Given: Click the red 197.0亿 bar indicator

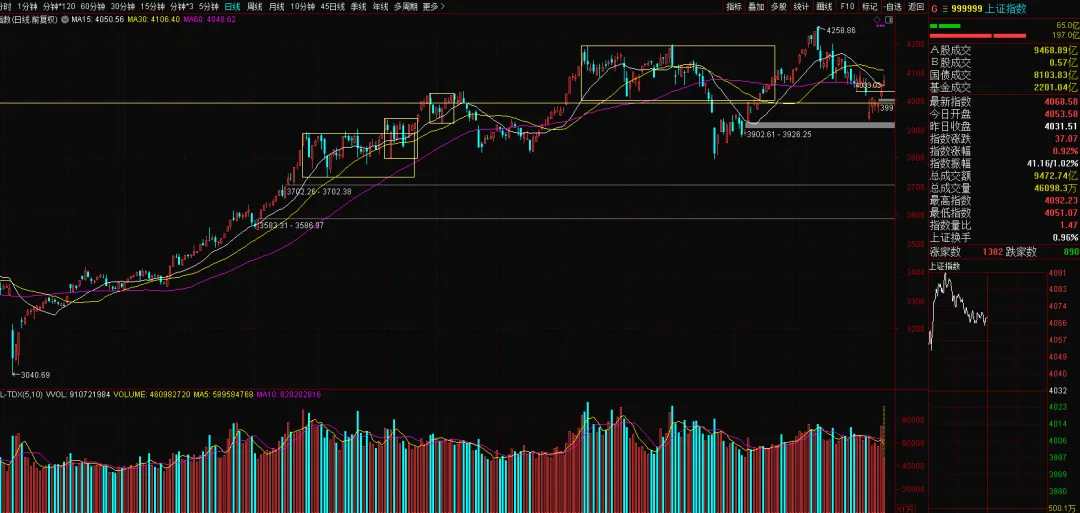Looking at the screenshot, I should (977, 35).
